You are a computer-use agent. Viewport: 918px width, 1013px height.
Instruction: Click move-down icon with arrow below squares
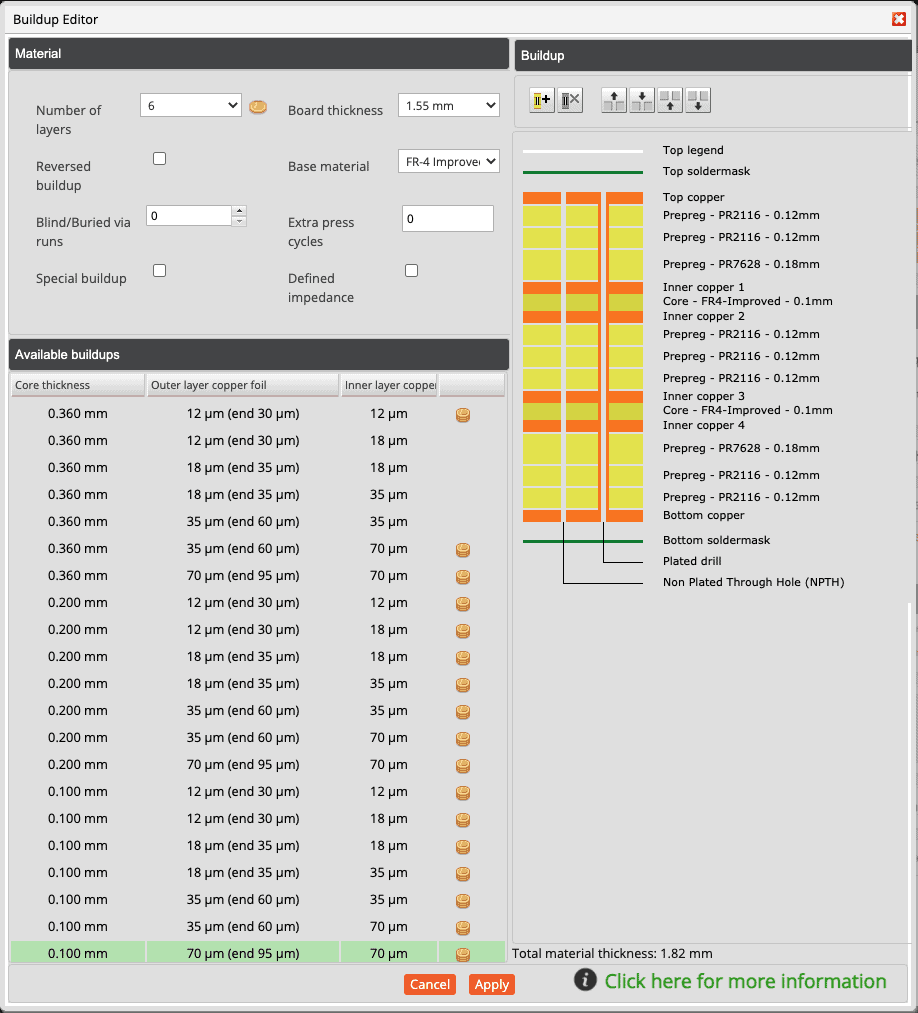pos(698,101)
